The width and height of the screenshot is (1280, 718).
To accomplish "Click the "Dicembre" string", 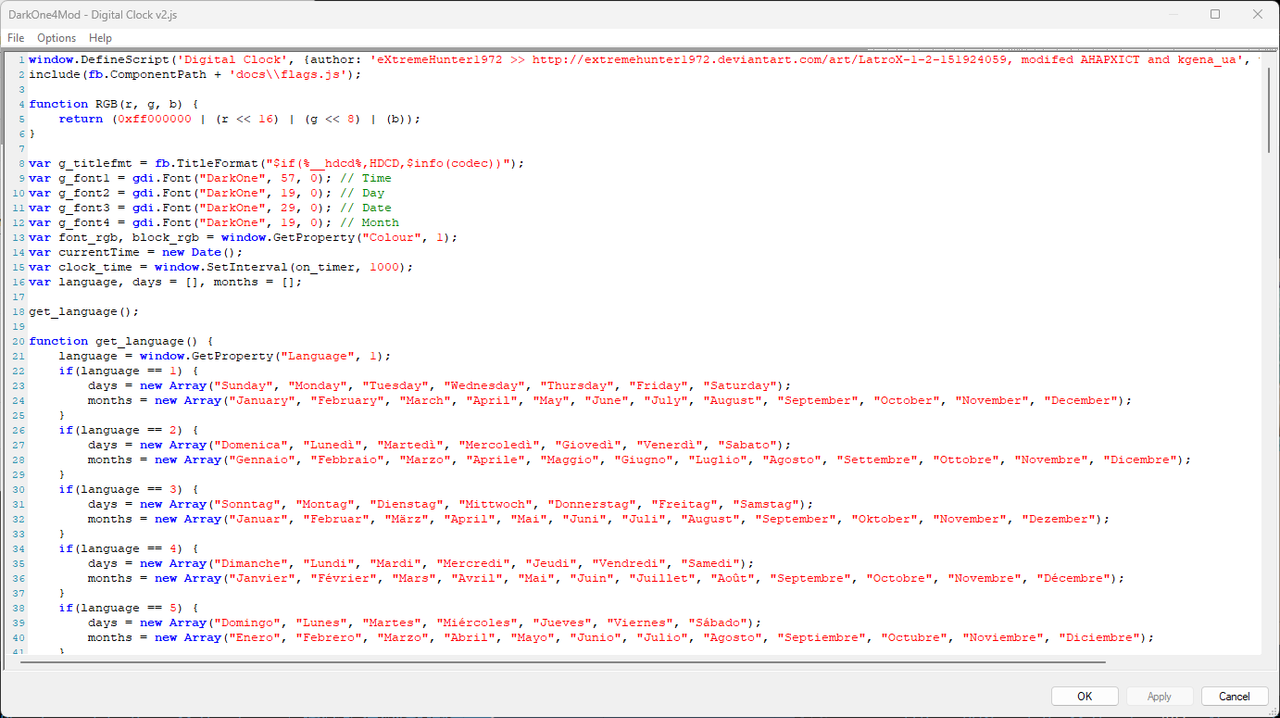I will point(1142,460).
